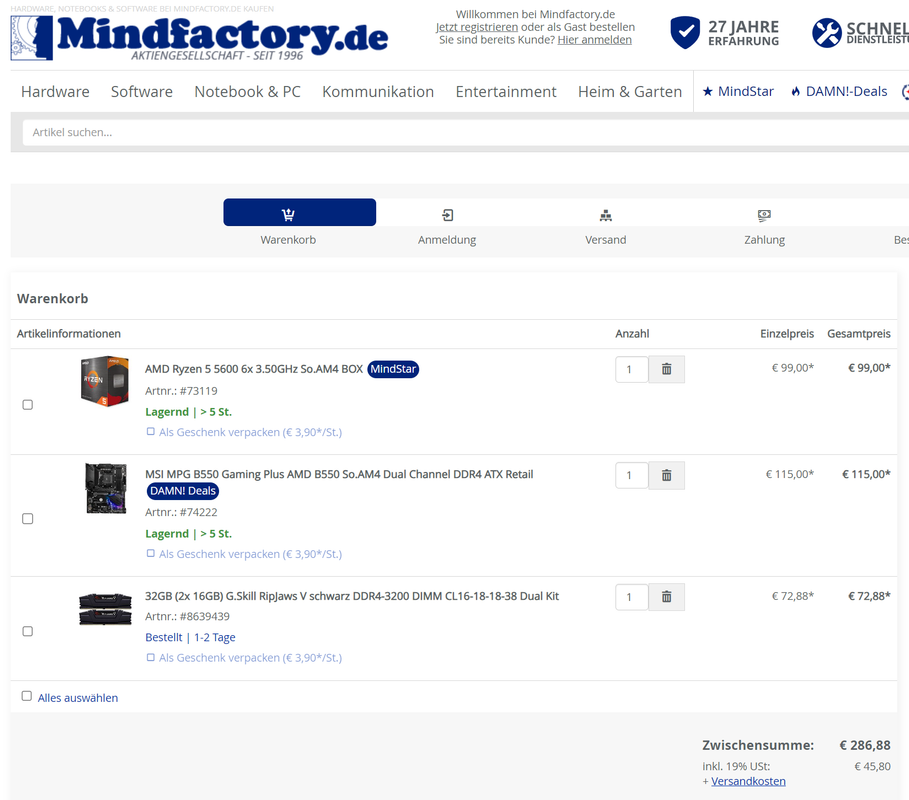Open the 32GB G.Skill RipJaws V product title
The image size is (909, 800).
(x=352, y=596)
